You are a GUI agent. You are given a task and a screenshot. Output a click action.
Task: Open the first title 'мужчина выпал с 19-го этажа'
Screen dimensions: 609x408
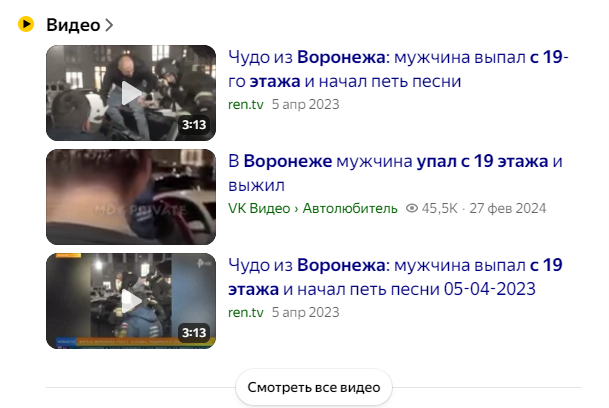[398, 69]
